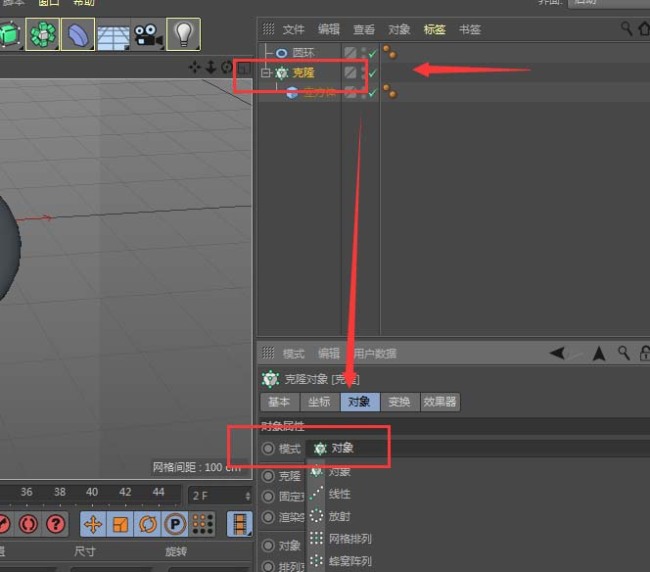Switch to the 变换 tab
Image resolution: width=650 pixels, height=572 pixels.
pyautogui.click(x=400, y=402)
